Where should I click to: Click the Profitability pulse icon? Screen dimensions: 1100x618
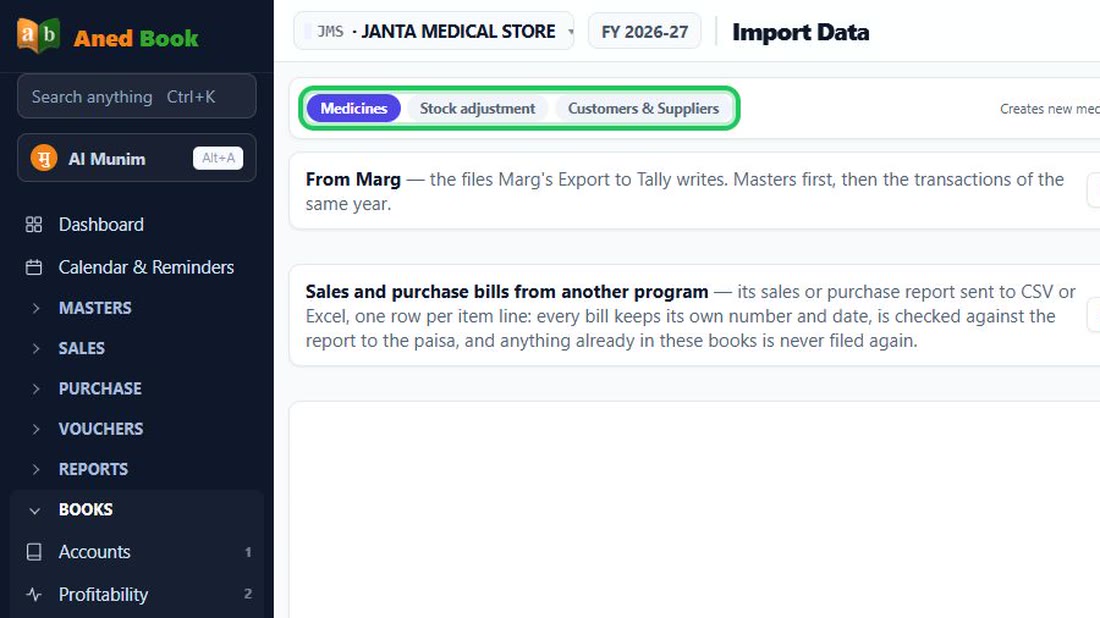coord(34,595)
